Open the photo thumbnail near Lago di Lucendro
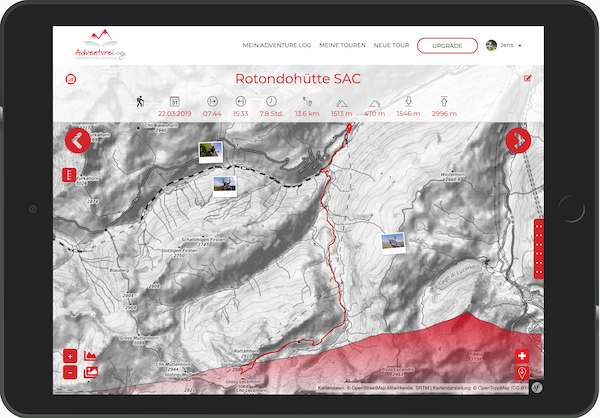Image resolution: width=600 pixels, height=418 pixels. [x=392, y=241]
